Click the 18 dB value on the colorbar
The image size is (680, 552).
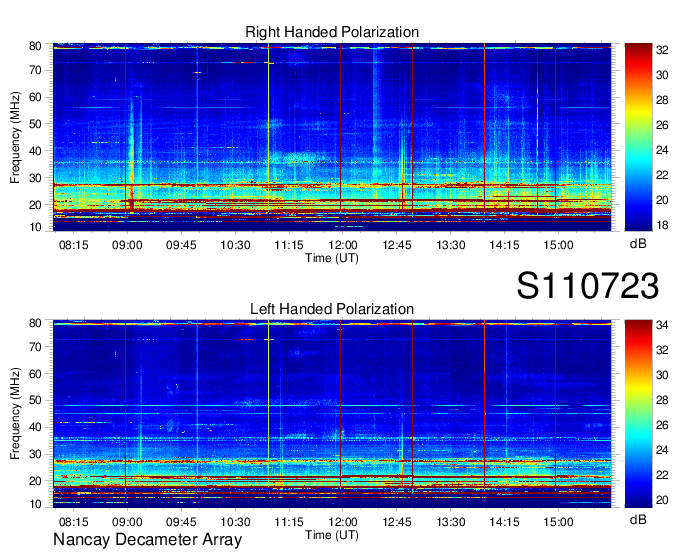662,225
